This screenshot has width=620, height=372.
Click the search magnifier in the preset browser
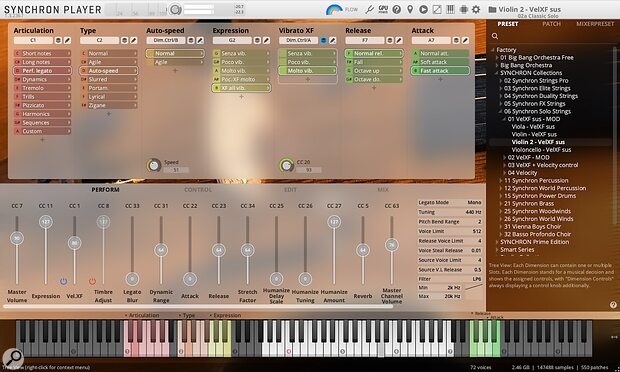(495, 36)
